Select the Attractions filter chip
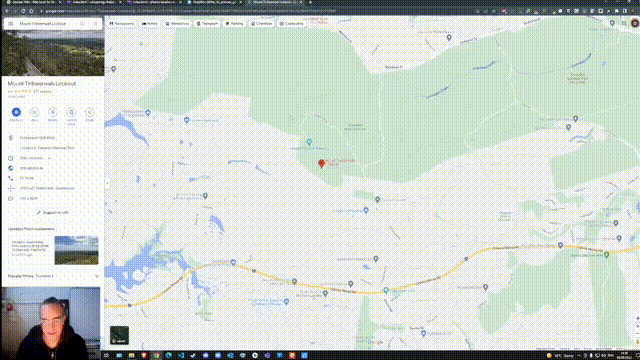 pos(178,24)
